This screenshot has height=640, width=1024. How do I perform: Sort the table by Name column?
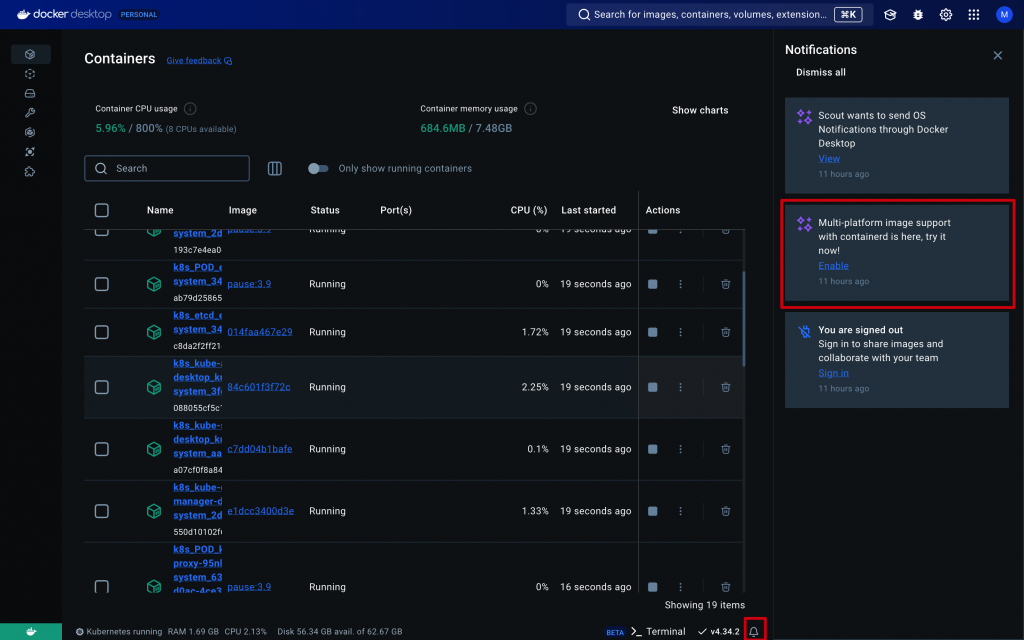click(x=160, y=210)
